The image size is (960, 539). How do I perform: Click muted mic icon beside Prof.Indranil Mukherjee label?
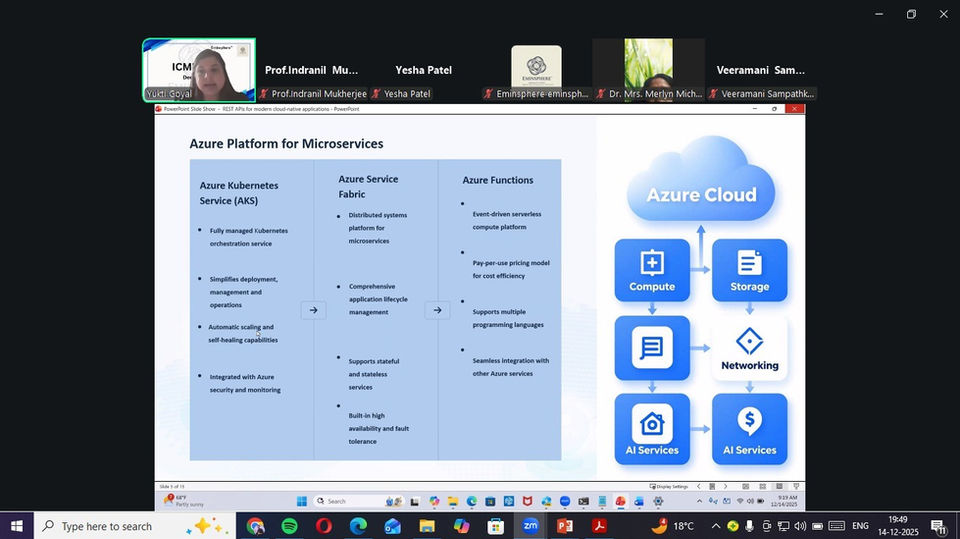tap(264, 94)
